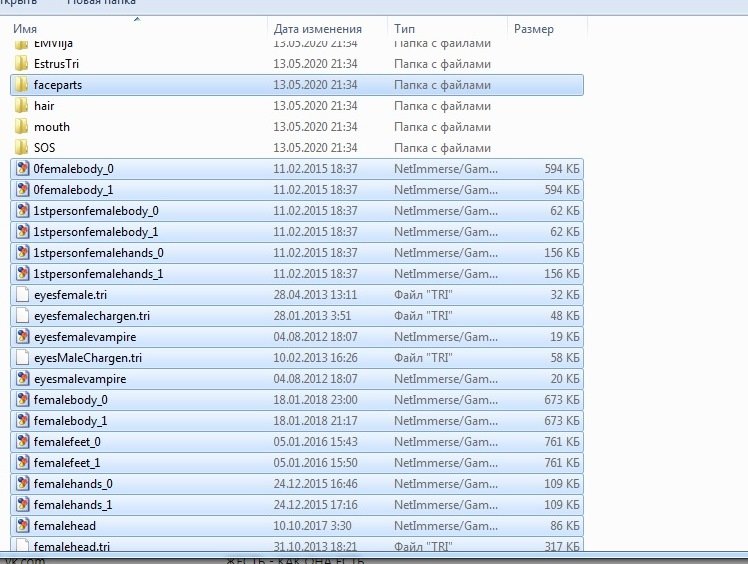Select the femalehead NIF file icon
Screen dimensions: 748x564
coord(22,526)
